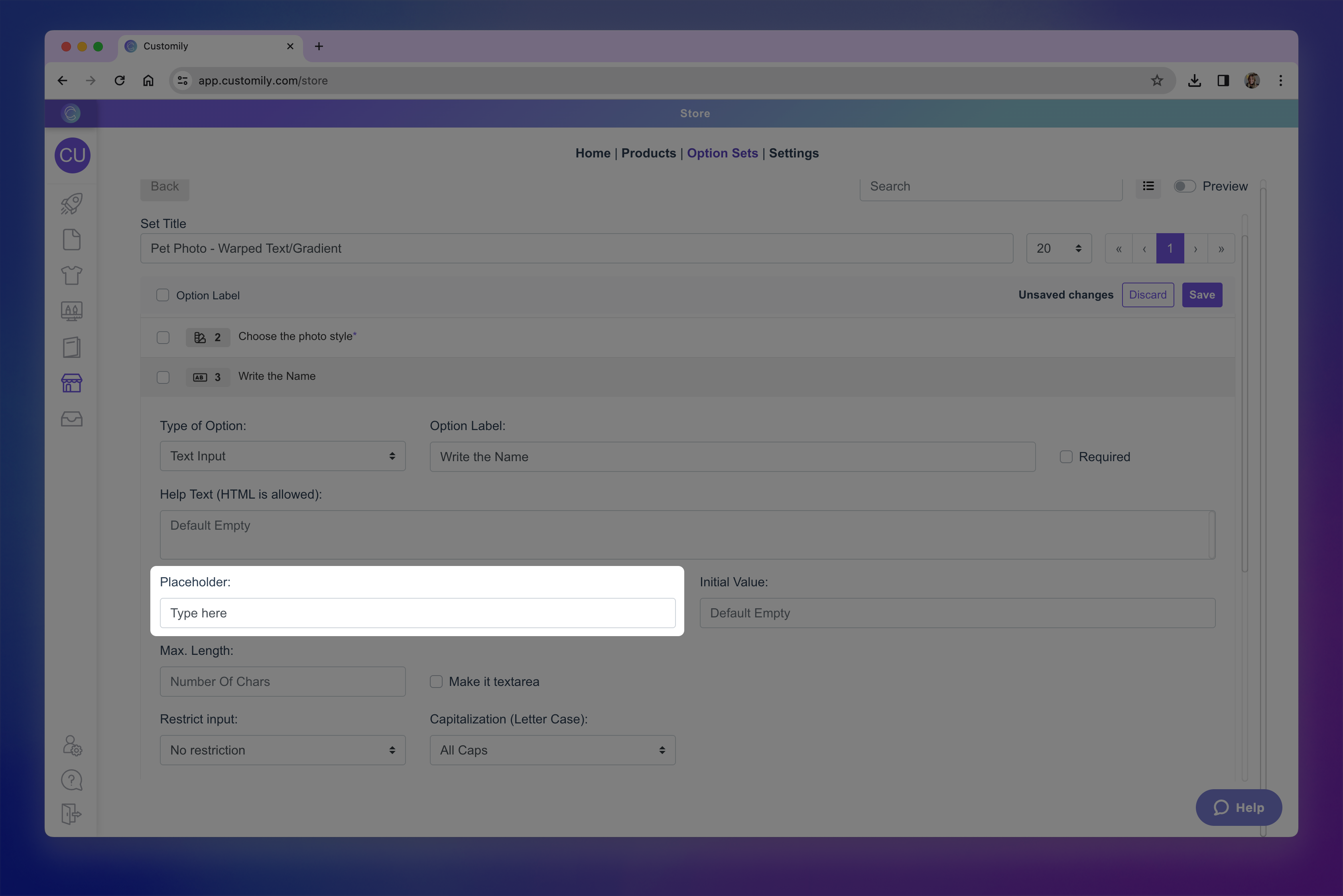Open the Capitalization All Caps dropdown

552,750
